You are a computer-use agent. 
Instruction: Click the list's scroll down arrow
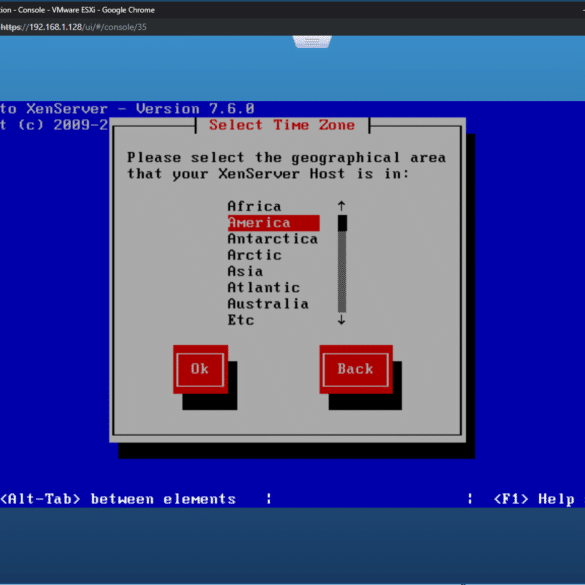(x=342, y=320)
